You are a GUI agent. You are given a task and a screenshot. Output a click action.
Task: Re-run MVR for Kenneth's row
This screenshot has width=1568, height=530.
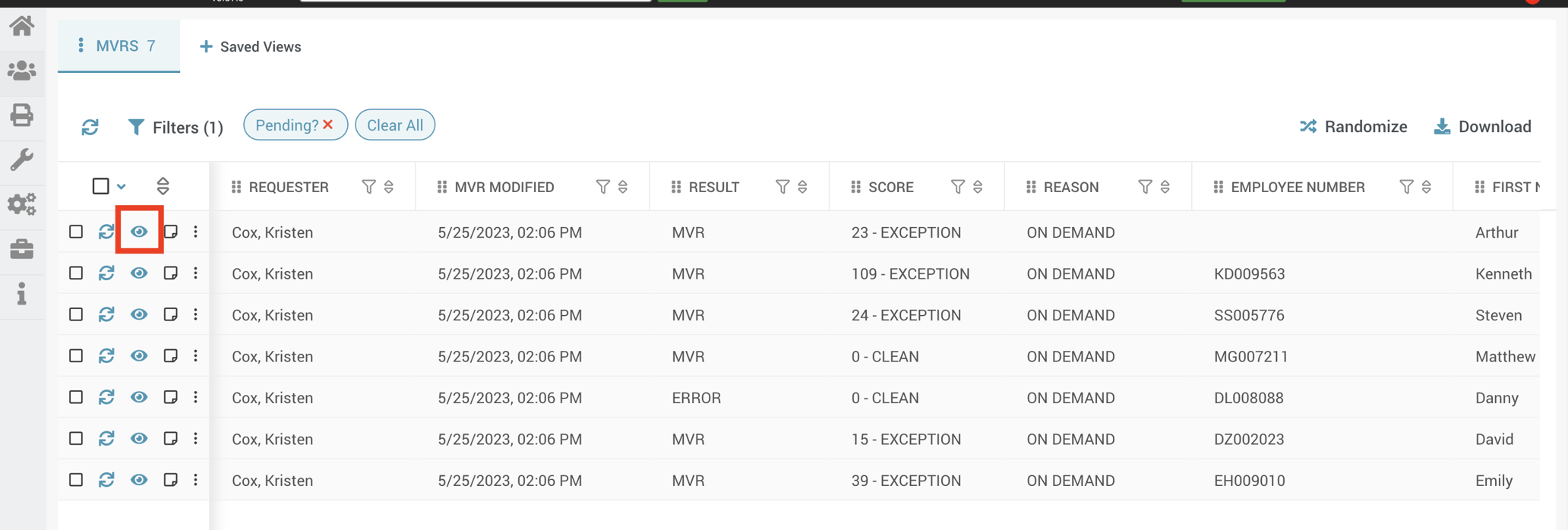tap(106, 273)
